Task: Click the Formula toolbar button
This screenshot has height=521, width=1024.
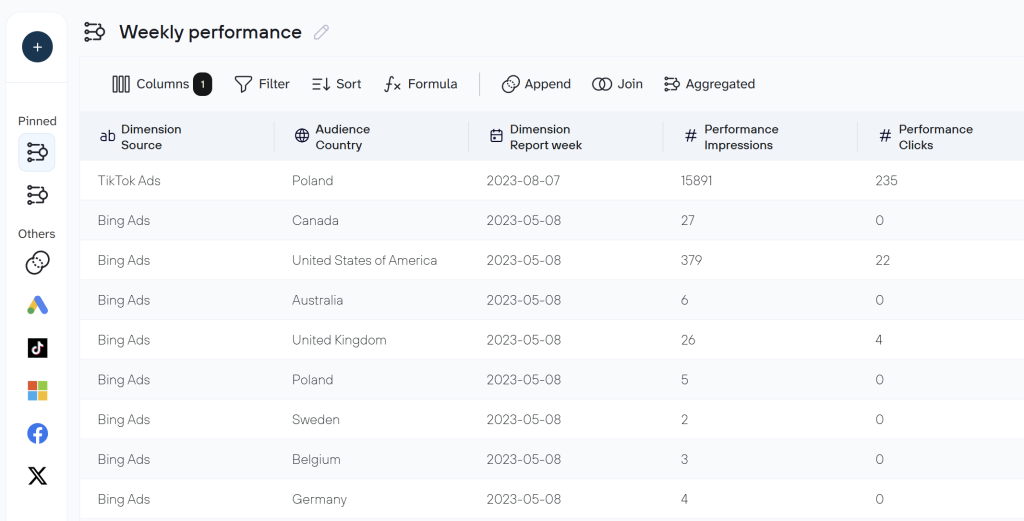Action: tap(421, 84)
